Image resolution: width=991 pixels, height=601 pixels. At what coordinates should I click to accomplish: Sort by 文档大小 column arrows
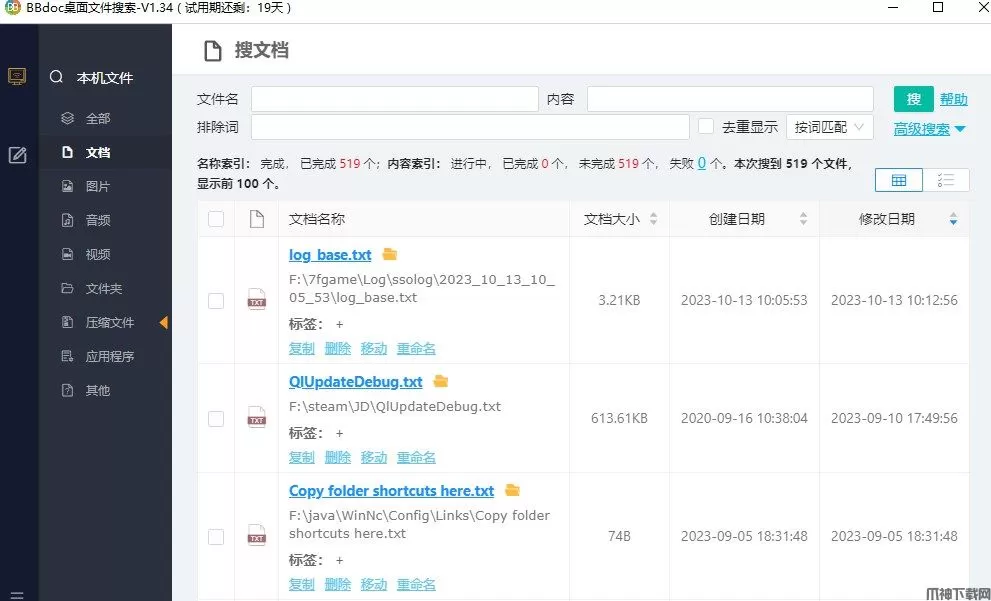point(654,219)
